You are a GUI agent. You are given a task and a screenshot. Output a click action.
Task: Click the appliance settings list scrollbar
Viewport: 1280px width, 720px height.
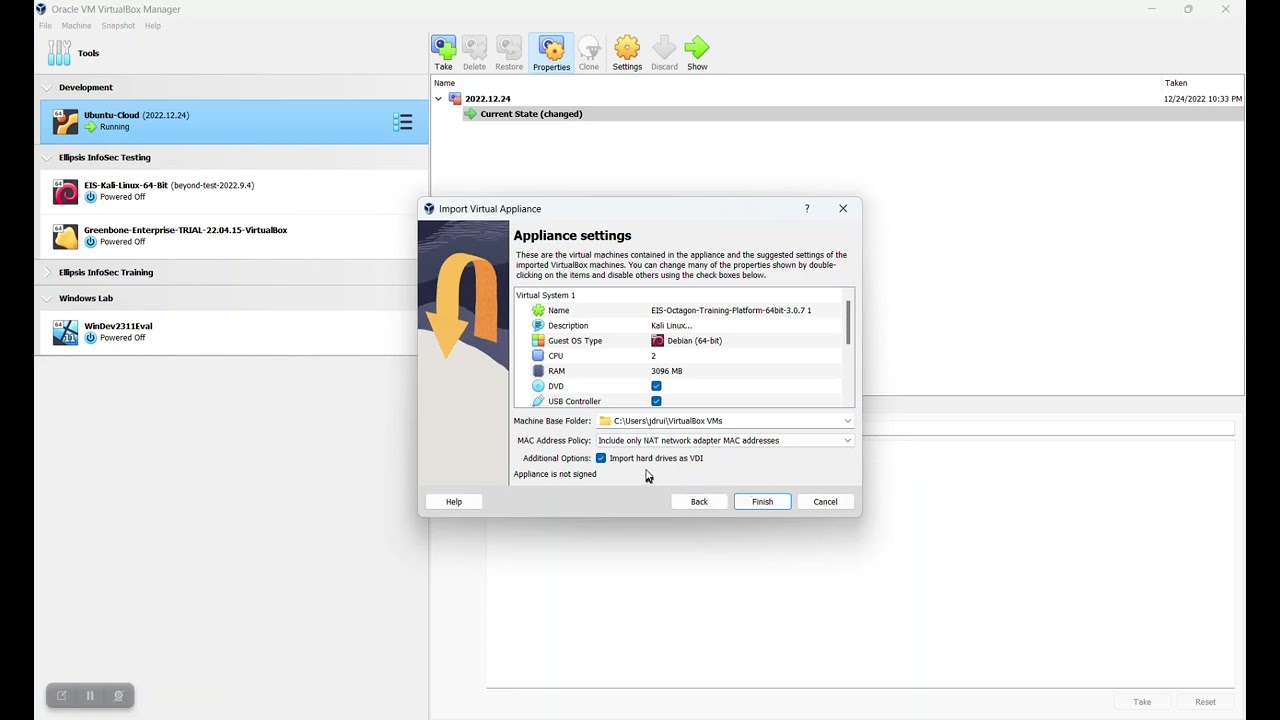coord(849,323)
